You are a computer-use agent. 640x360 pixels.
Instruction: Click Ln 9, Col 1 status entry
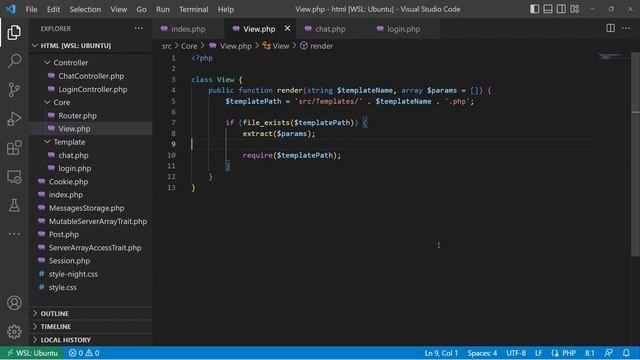point(441,353)
